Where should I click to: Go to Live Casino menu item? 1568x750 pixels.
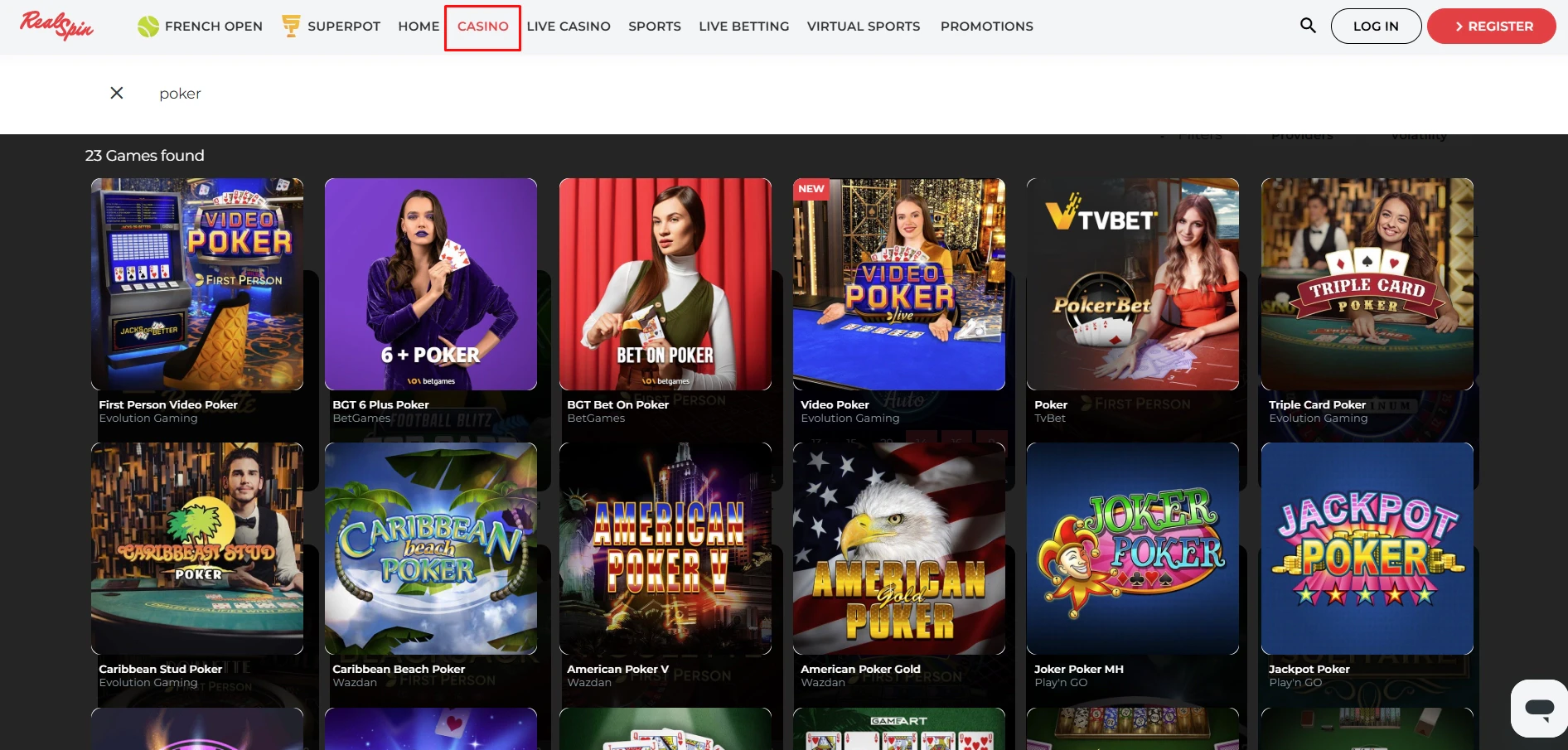point(569,27)
